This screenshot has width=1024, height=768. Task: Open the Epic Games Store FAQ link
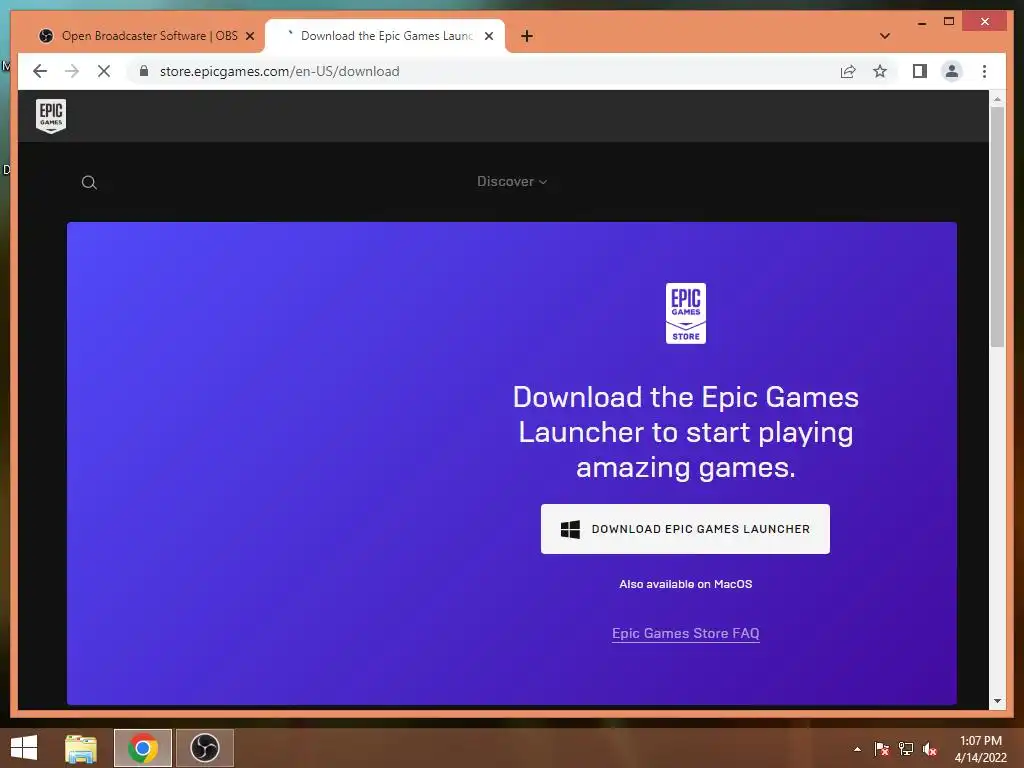click(686, 633)
